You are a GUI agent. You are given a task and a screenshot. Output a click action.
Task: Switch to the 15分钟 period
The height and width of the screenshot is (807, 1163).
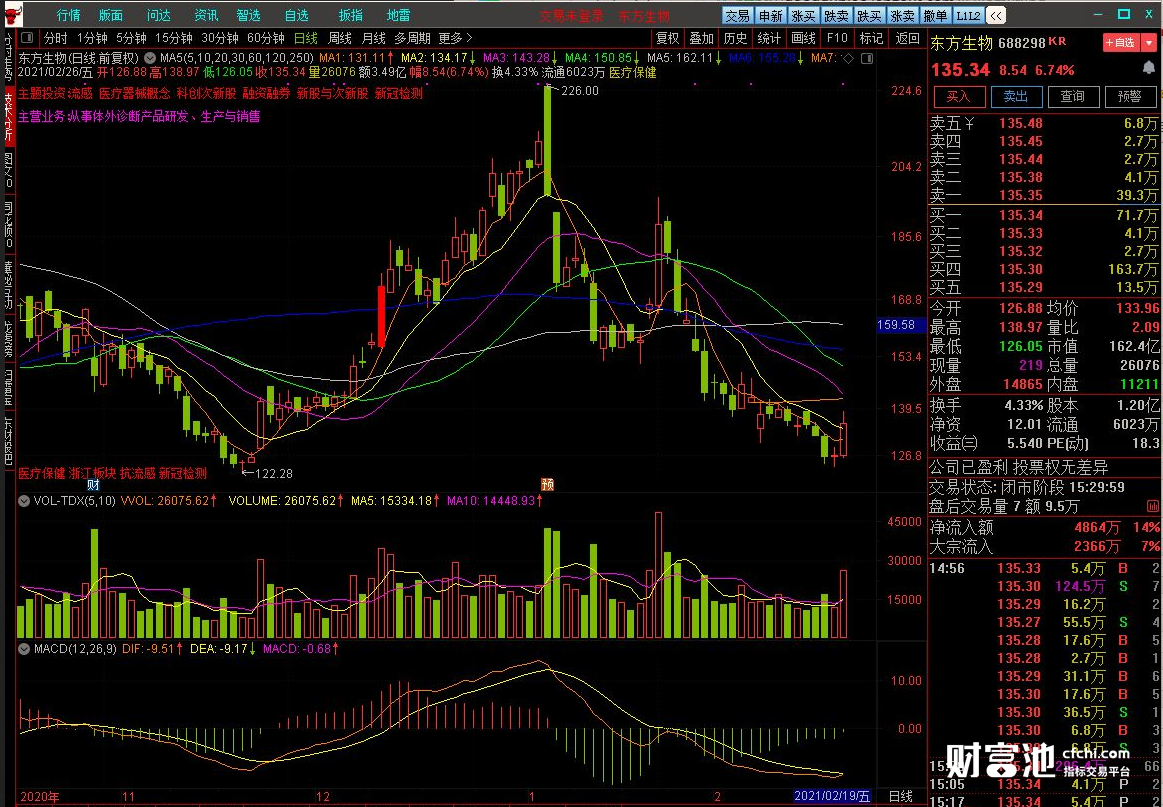coord(174,38)
